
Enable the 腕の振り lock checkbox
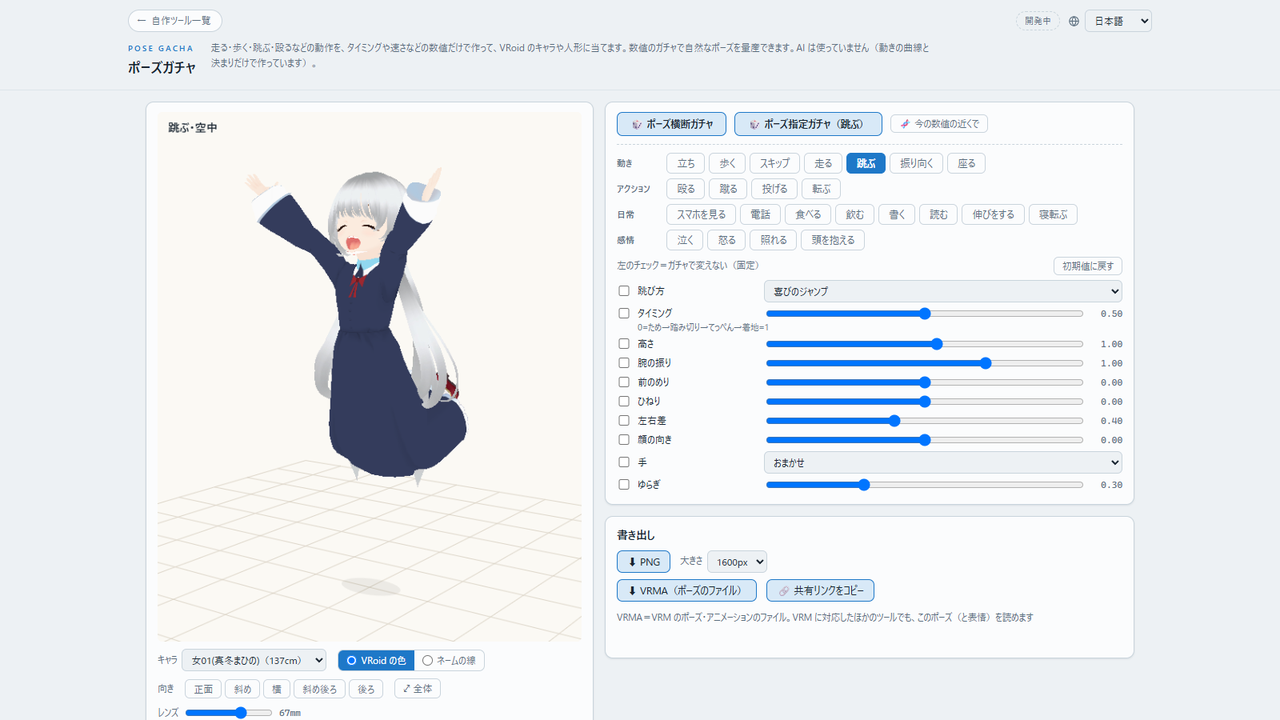624,363
